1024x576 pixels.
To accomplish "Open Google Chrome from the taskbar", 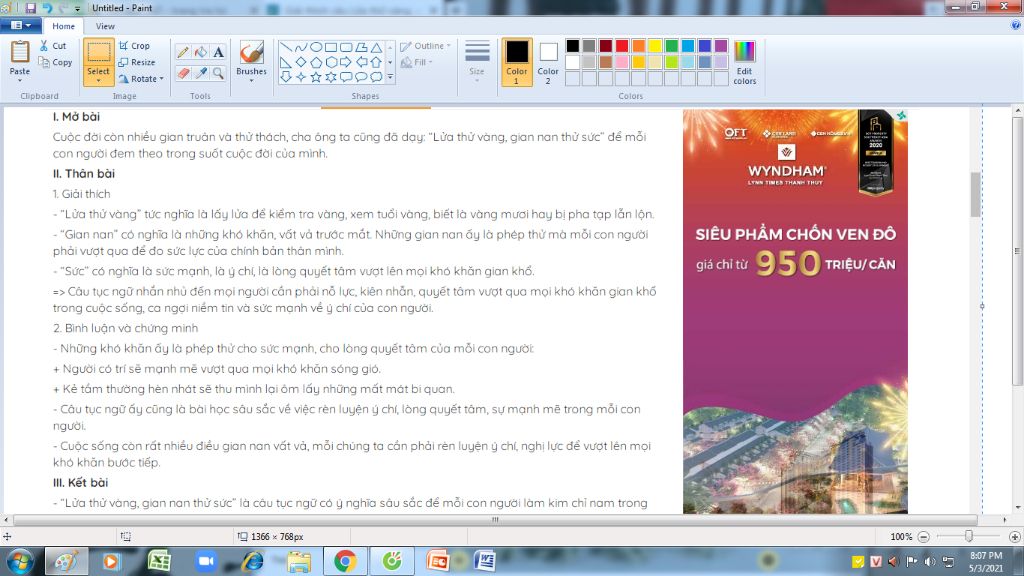I will pos(345,562).
